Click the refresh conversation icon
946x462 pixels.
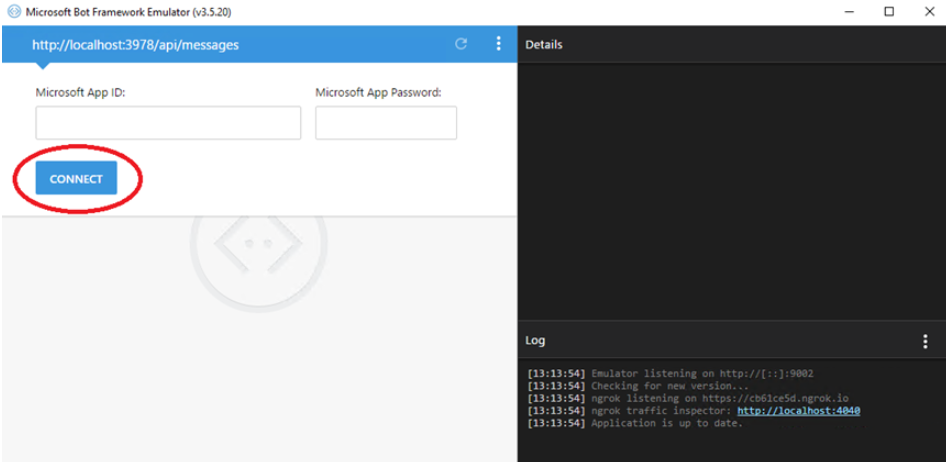tap(461, 43)
